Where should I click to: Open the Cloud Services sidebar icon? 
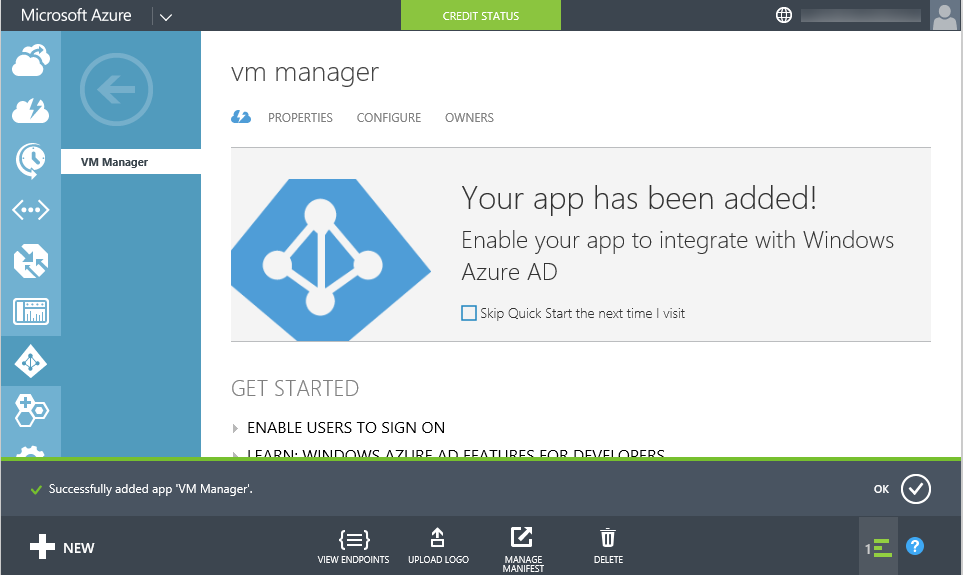click(x=31, y=60)
